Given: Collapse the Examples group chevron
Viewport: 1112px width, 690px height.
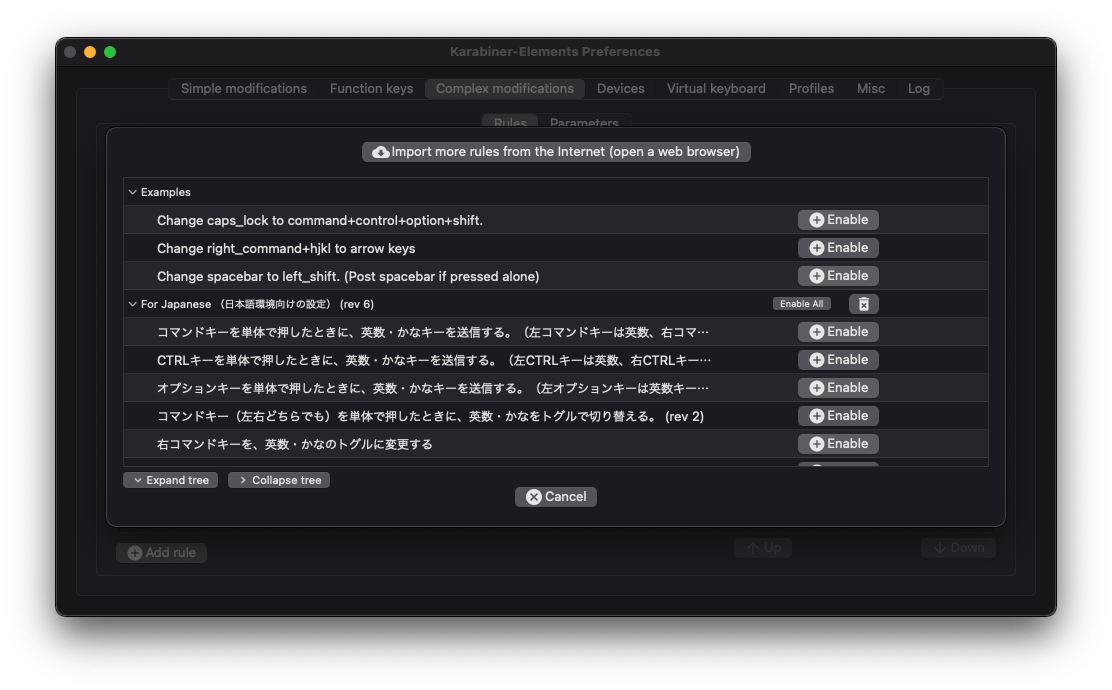Looking at the screenshot, I should pyautogui.click(x=133, y=192).
